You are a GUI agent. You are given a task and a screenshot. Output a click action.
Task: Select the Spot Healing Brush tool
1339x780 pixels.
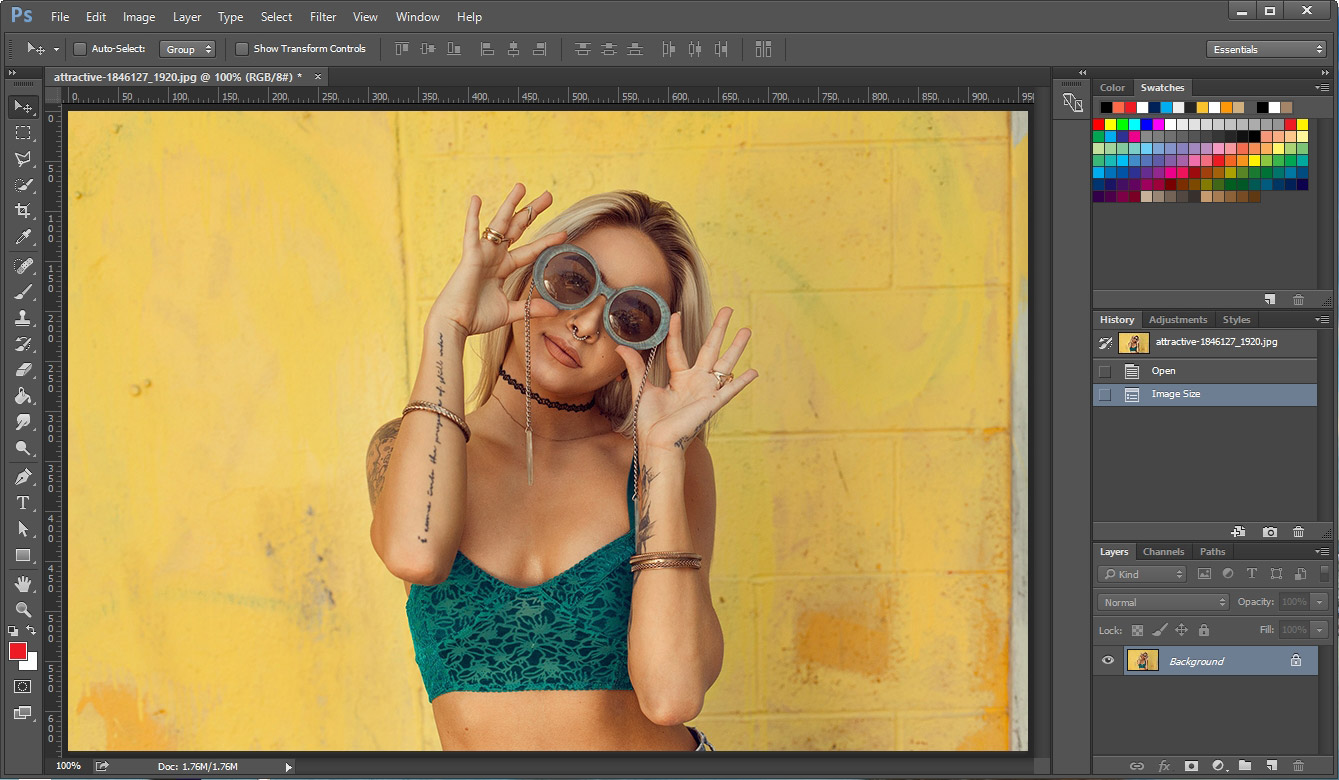(x=23, y=266)
